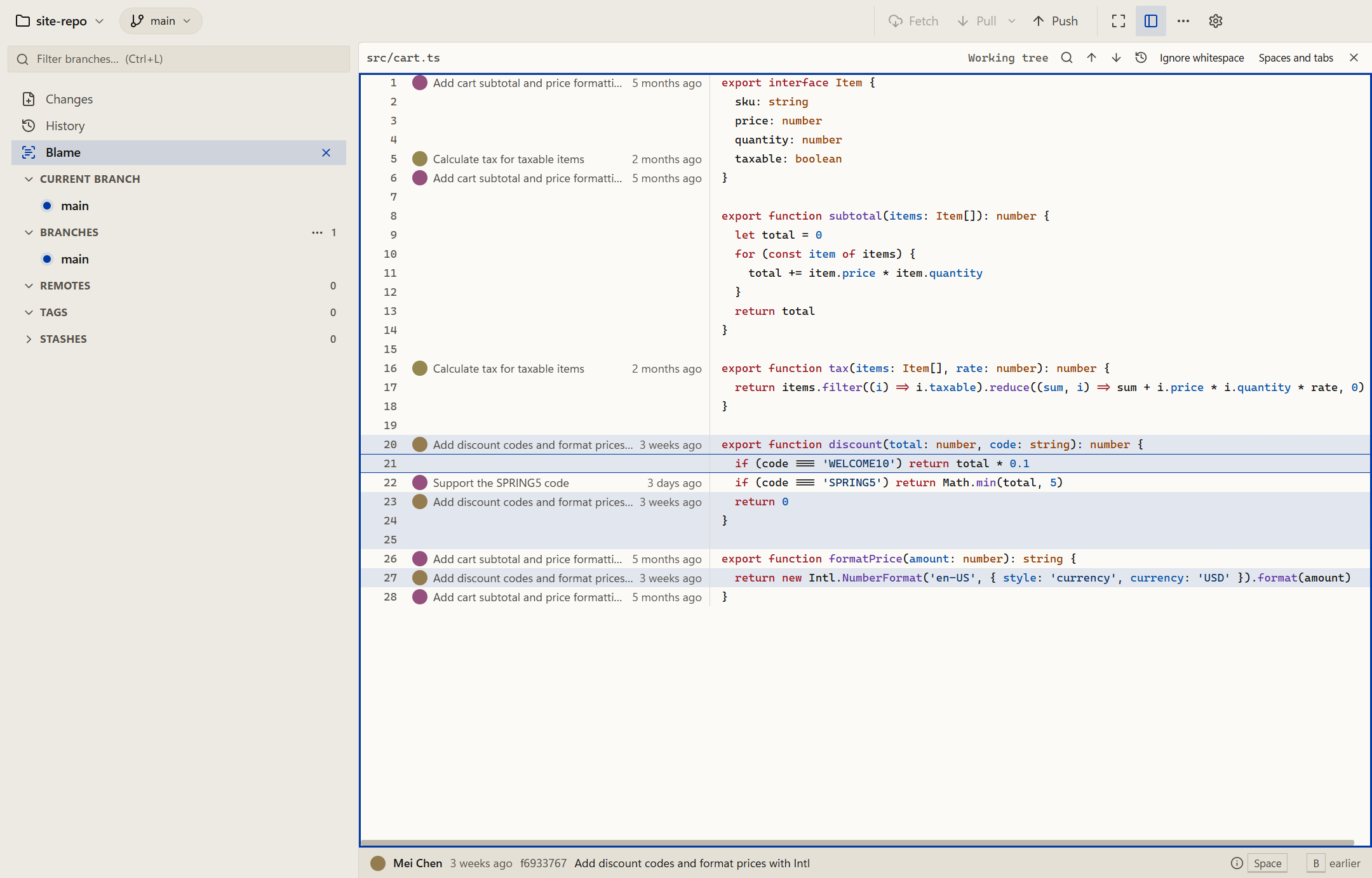
Task: Click the Space key hint button
Action: click(1267, 863)
